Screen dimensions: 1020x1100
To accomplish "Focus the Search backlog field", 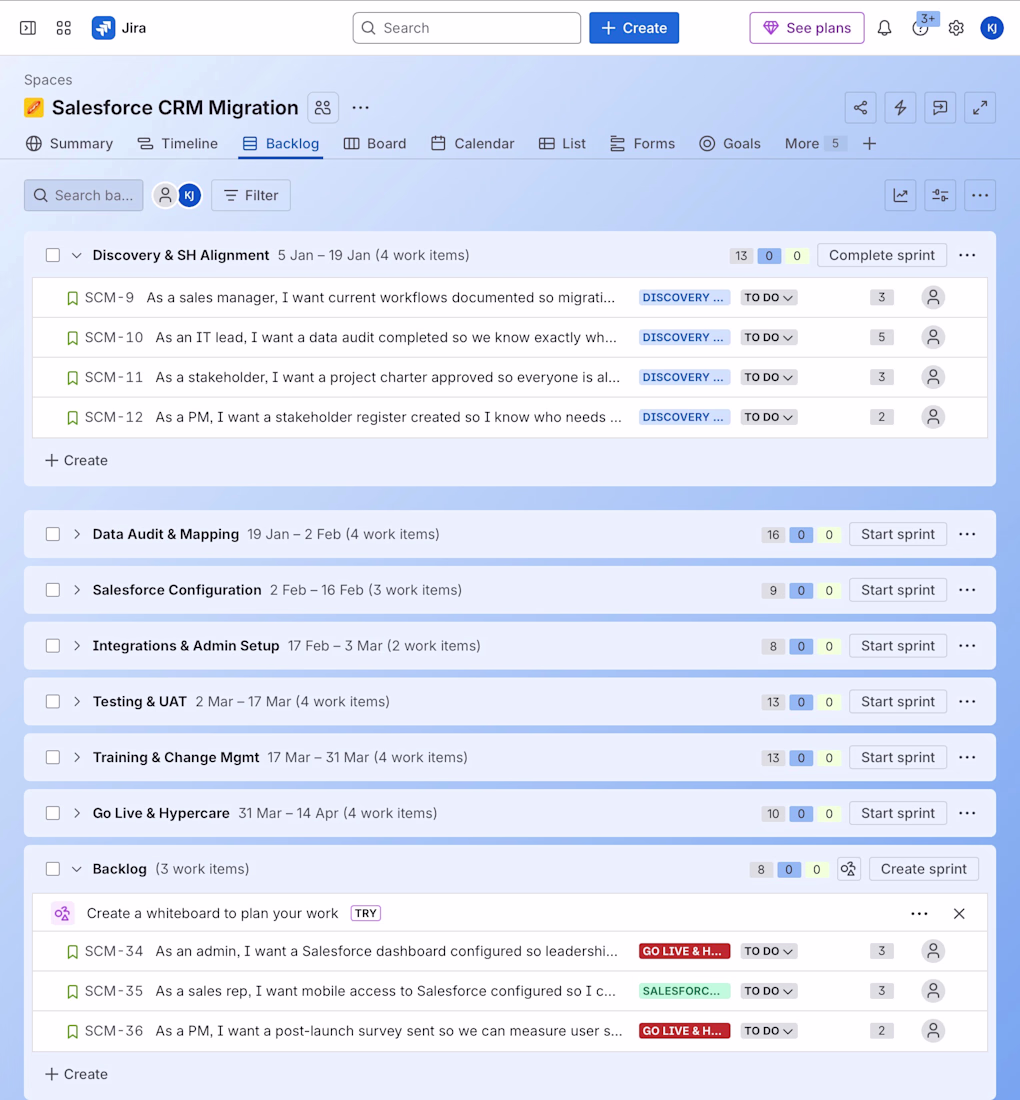I will (83, 195).
